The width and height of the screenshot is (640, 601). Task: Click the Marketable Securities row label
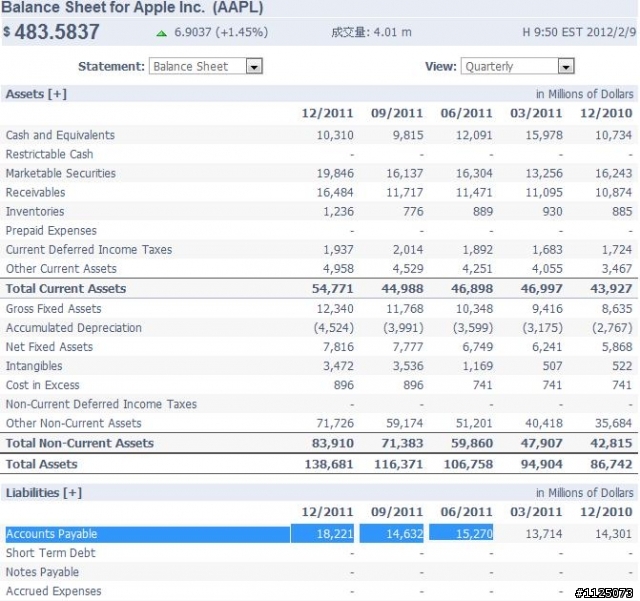pos(61,173)
